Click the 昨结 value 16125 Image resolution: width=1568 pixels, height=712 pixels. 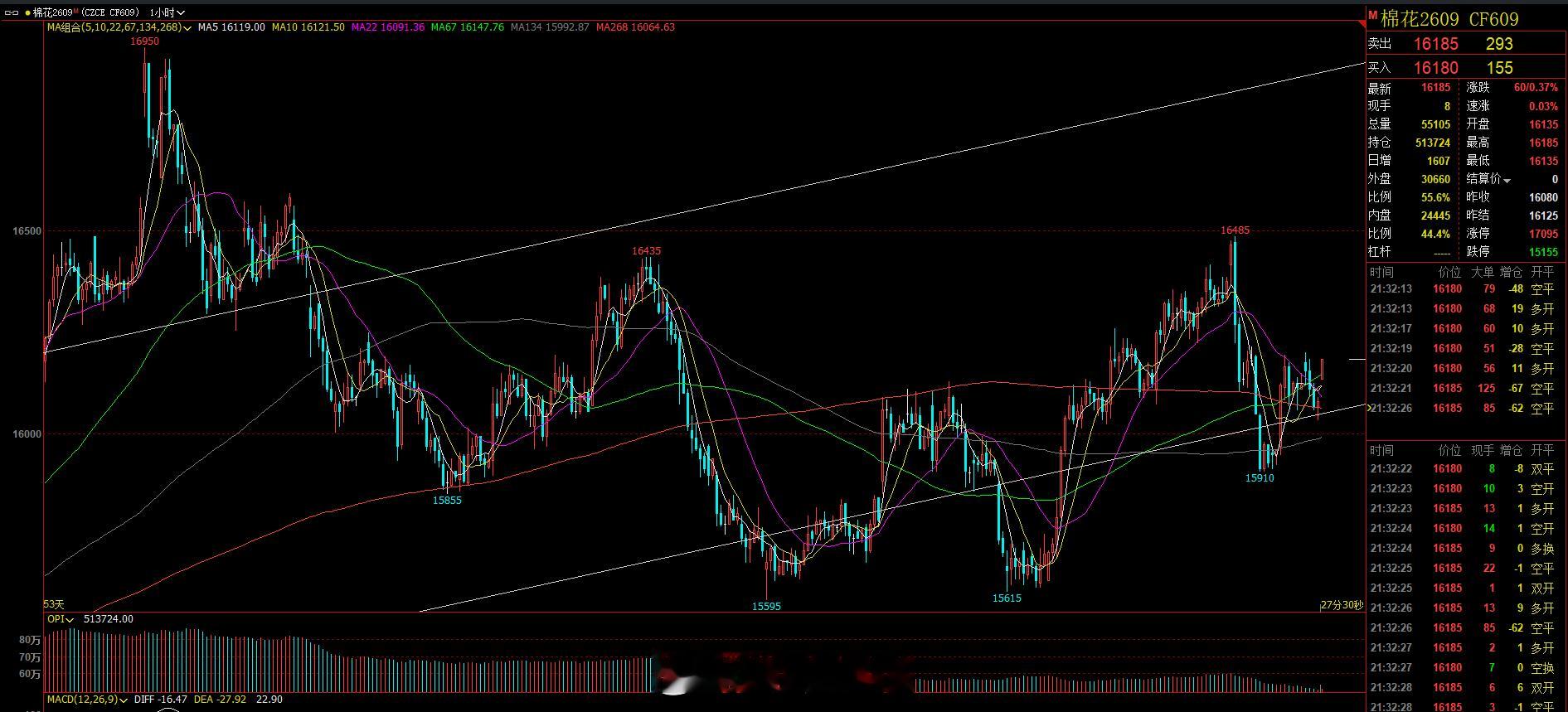click(1544, 216)
